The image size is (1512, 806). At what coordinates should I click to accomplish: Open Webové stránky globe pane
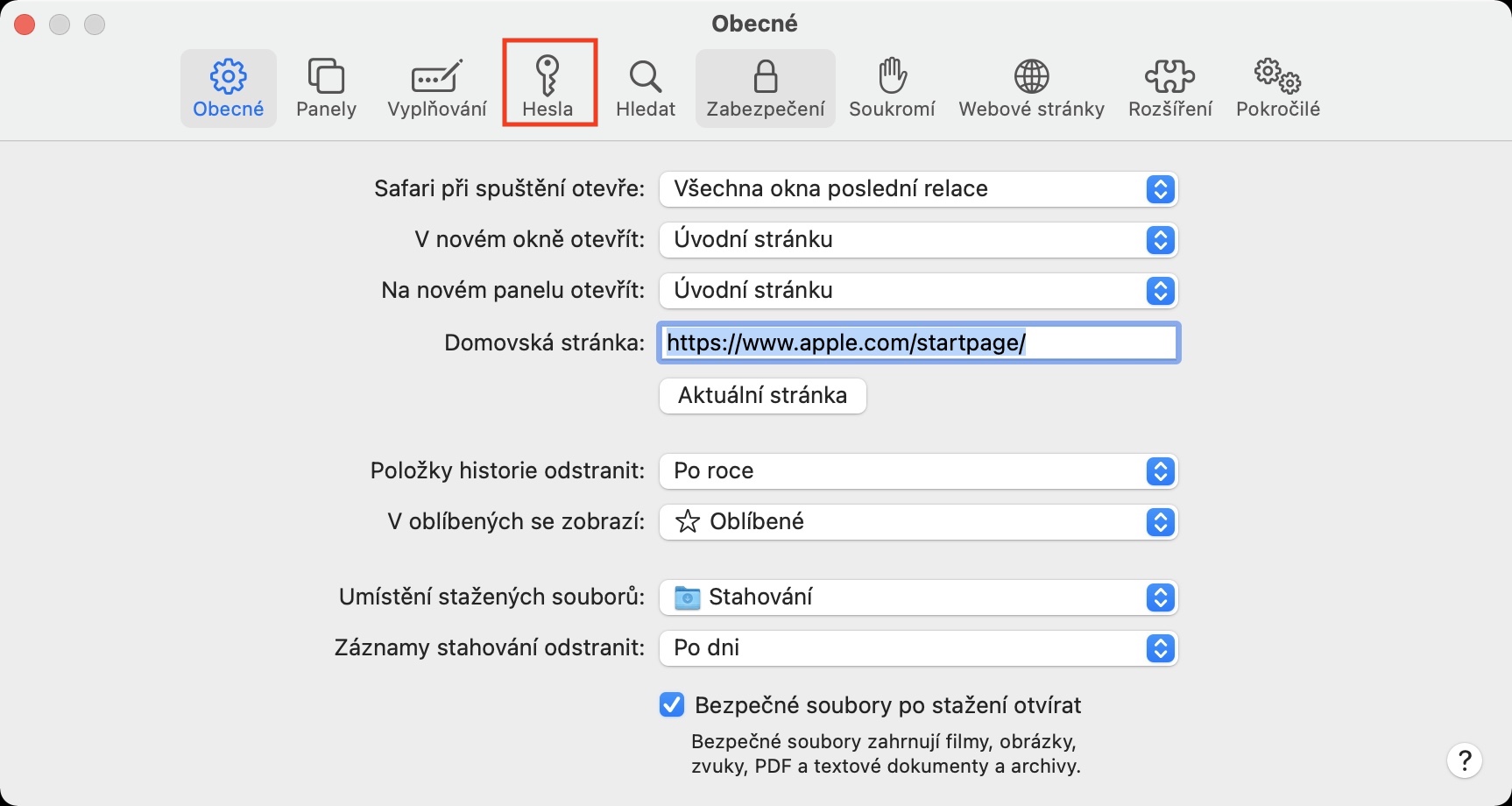[x=1031, y=86]
